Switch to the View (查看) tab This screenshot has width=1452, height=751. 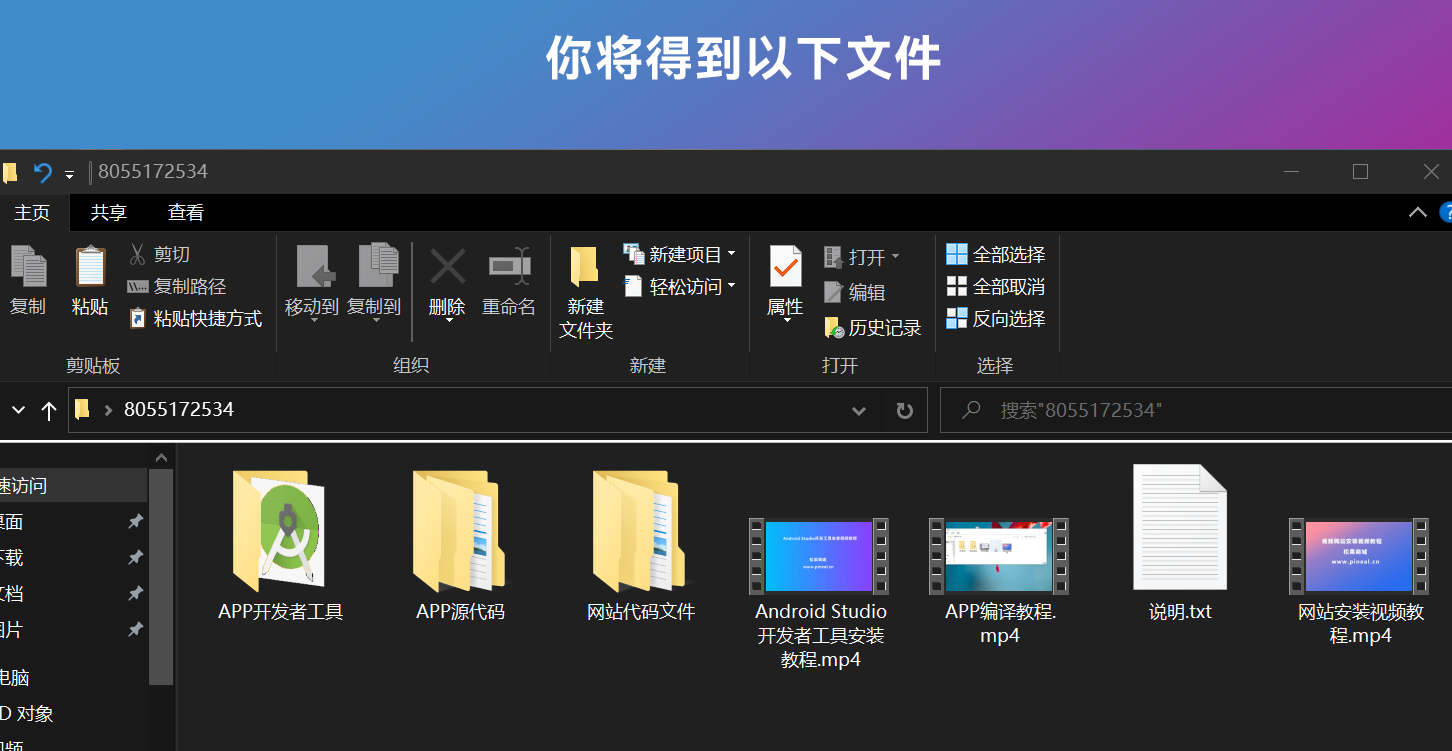(186, 213)
